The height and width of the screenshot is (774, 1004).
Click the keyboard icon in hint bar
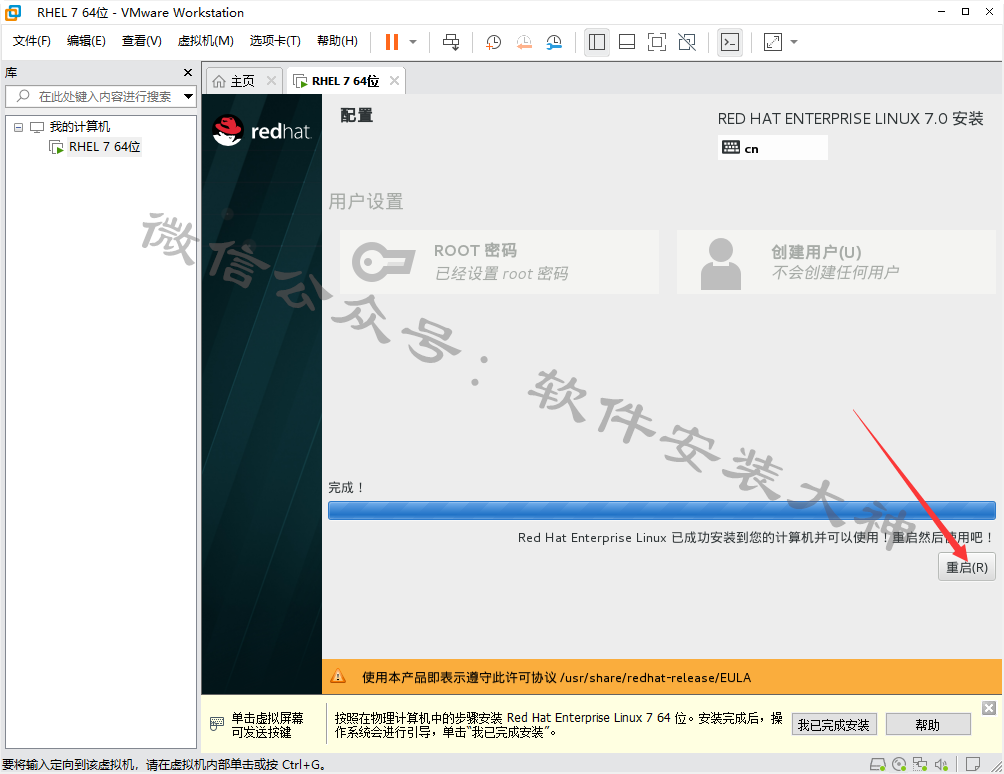click(x=217, y=724)
